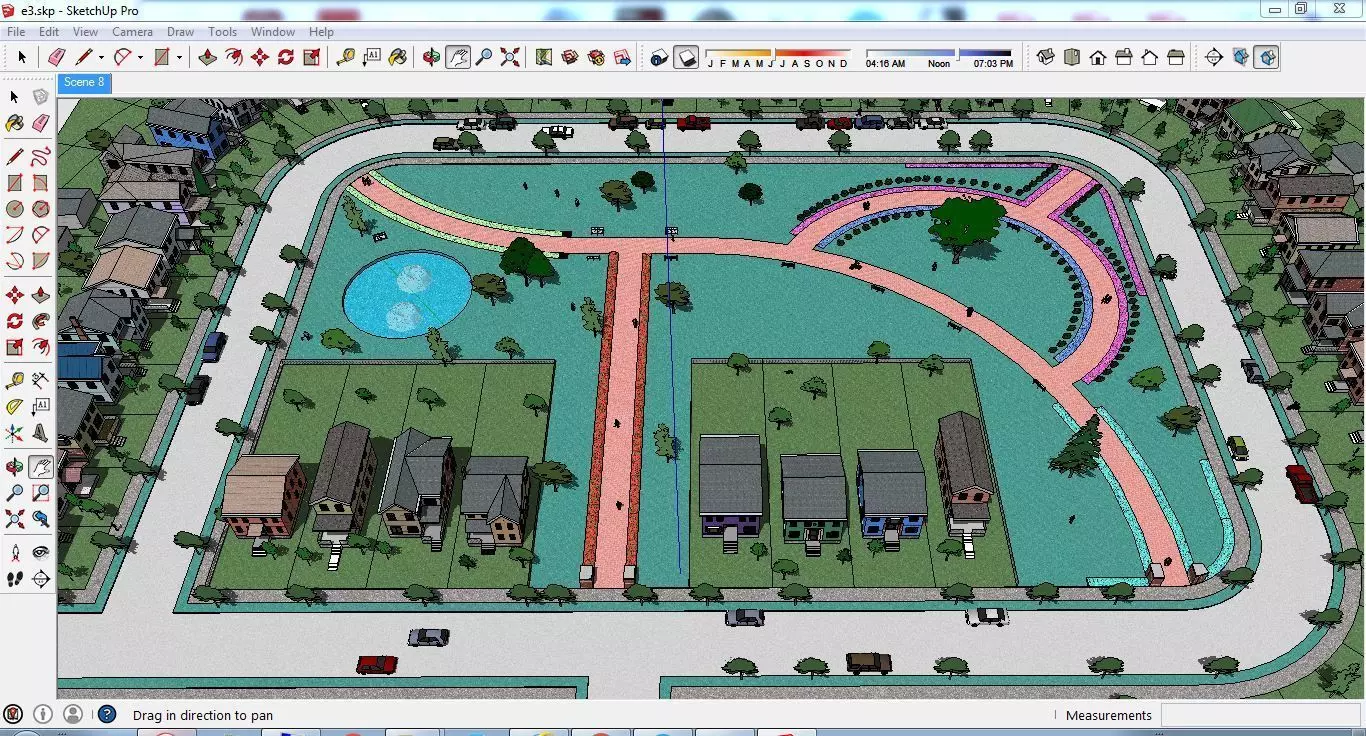This screenshot has height=736, width=1366.
Task: Open the Add Location map tool
Action: 544,57
